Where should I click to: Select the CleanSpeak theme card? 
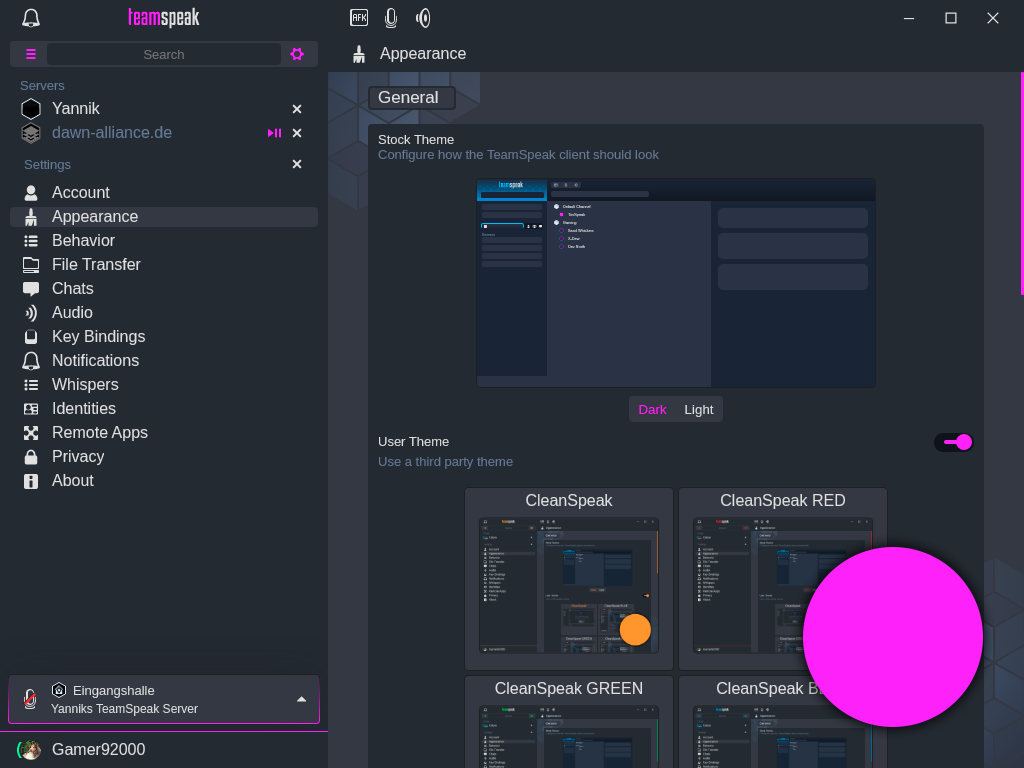tap(569, 579)
